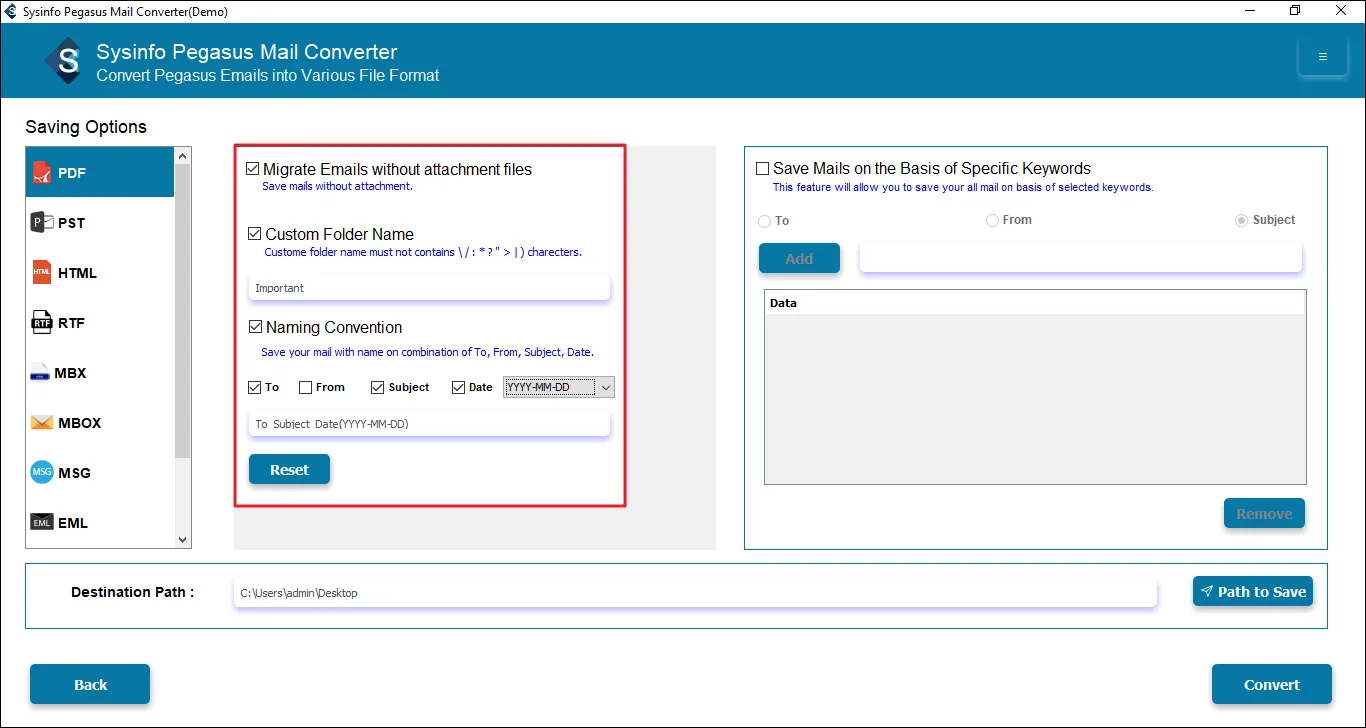Open the YYYY-MM-DD date format dropdown

point(559,387)
